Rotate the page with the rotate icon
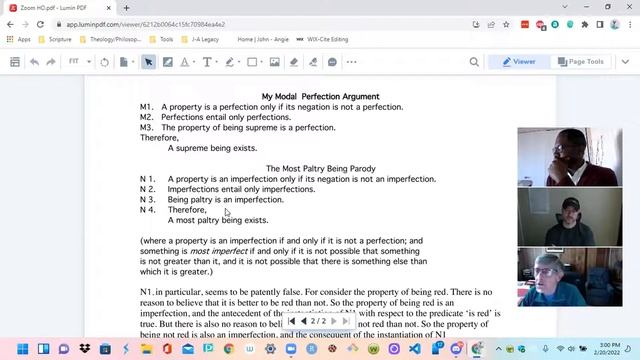Screen dimensions: 640x360 pos(104,62)
